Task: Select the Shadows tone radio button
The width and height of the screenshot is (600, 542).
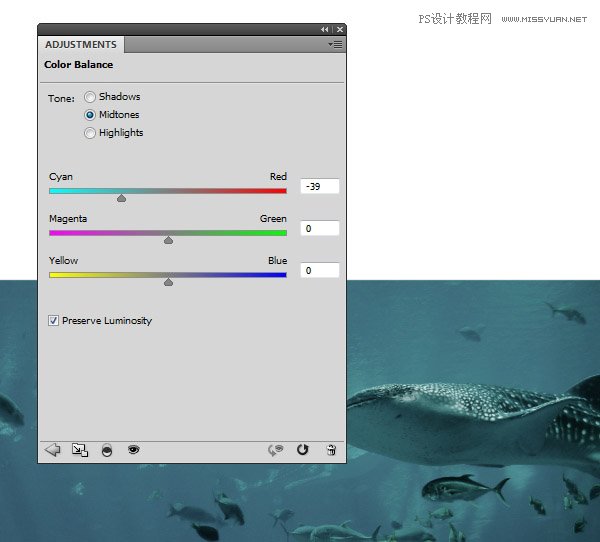Action: [90, 97]
